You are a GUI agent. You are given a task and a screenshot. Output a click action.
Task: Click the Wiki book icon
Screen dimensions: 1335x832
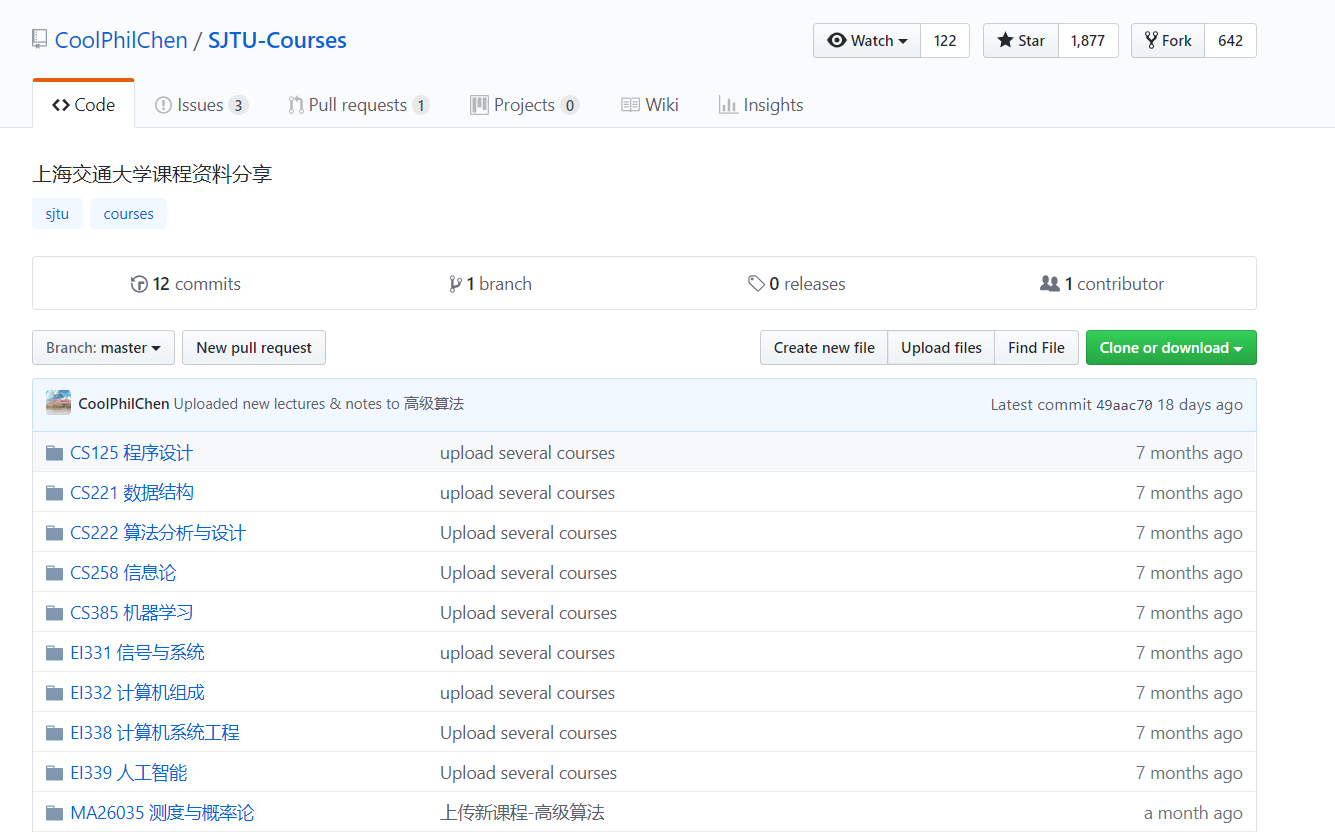630,105
